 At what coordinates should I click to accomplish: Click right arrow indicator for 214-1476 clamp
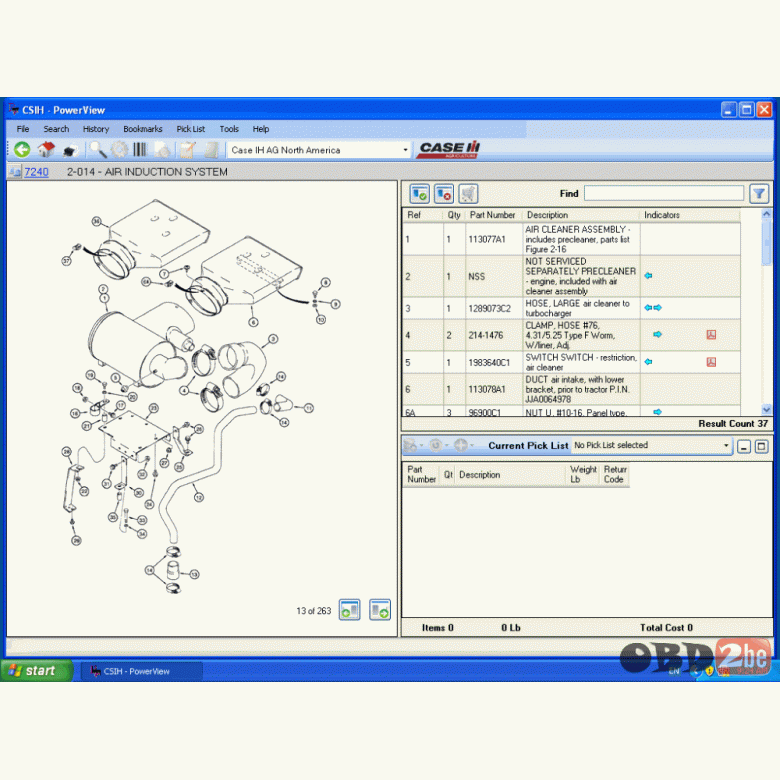(x=658, y=335)
